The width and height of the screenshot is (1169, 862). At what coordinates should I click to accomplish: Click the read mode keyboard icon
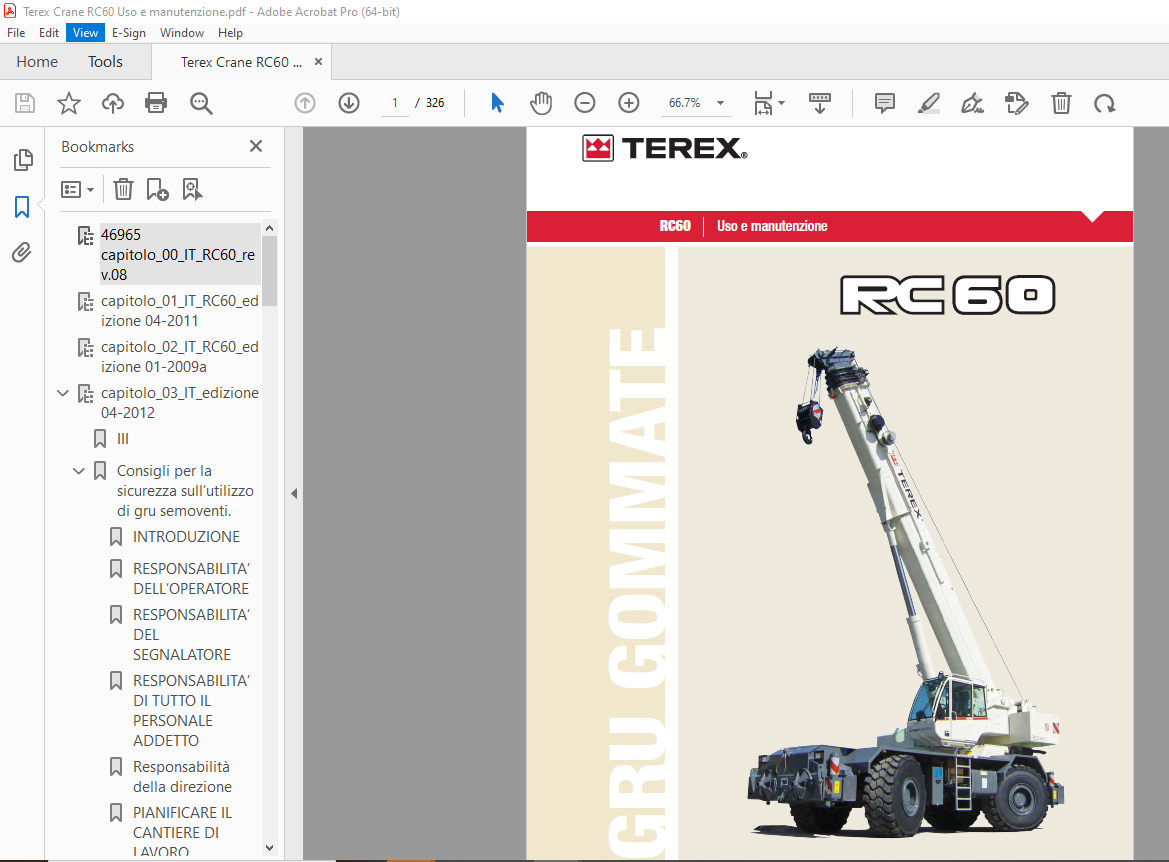click(x=819, y=103)
